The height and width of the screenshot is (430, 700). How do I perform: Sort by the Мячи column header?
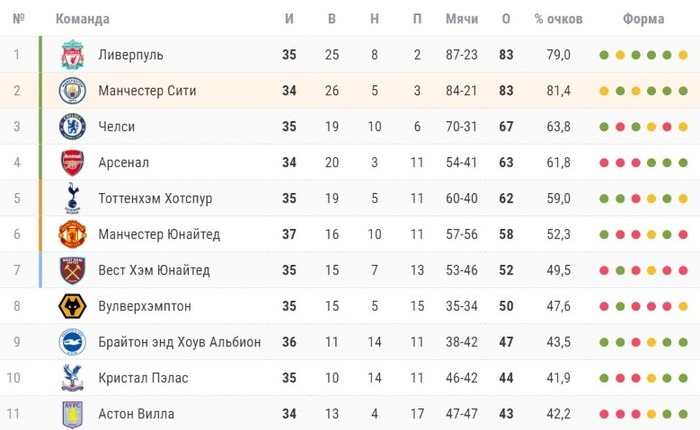[x=462, y=19]
